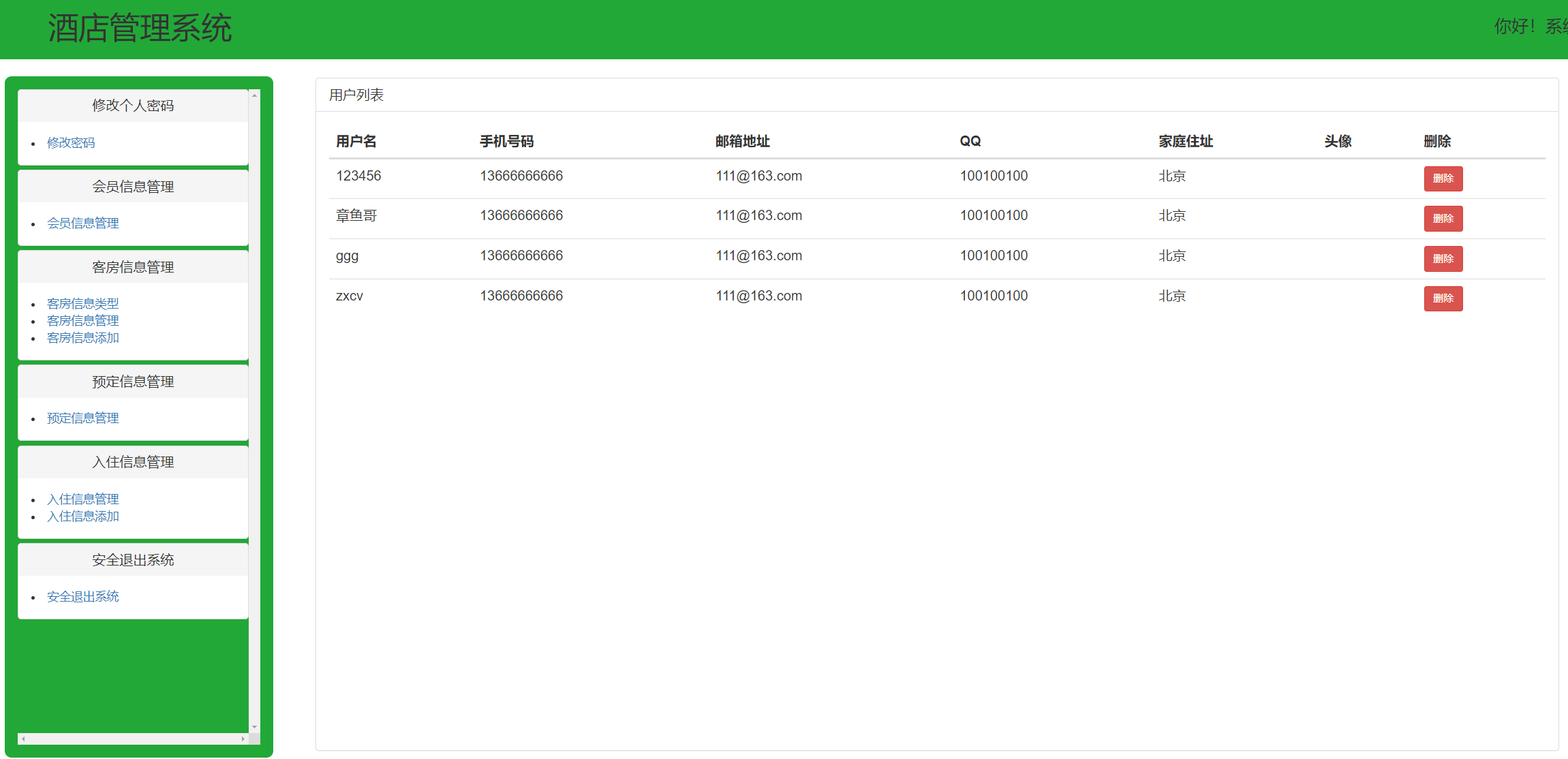Viewport: 1568px width, 759px height.
Task: Open 会员信息管理 from the sidebar
Action: coord(82,223)
